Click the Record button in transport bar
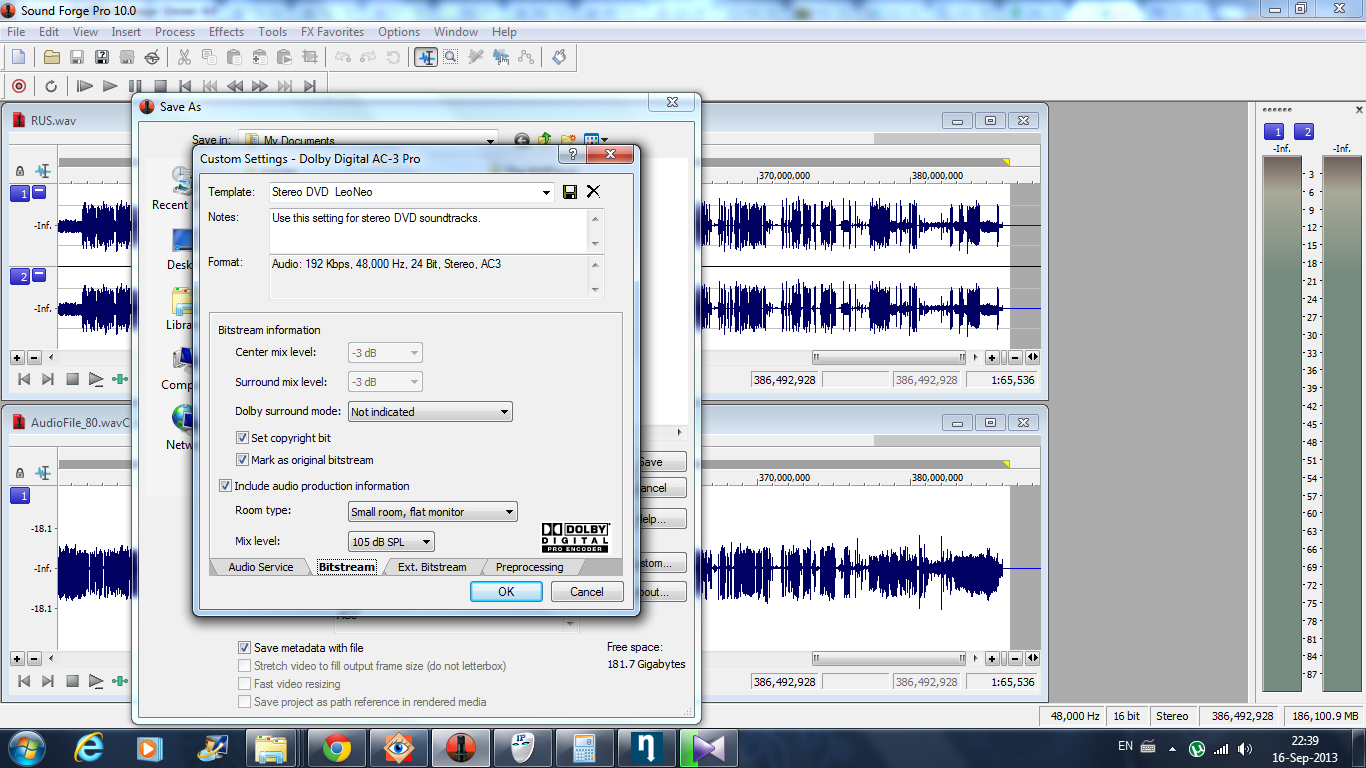Viewport: 1366px width, 768px height. (x=18, y=86)
